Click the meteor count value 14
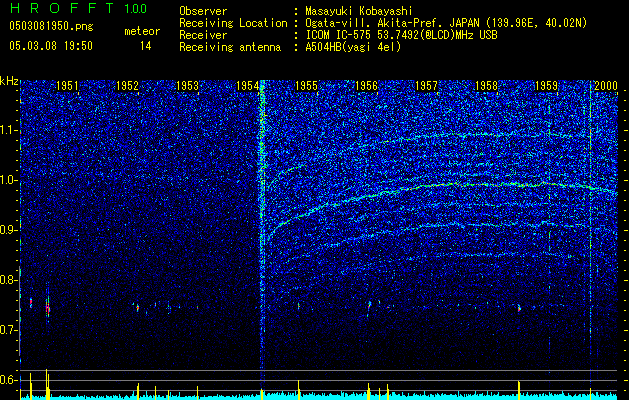The width and height of the screenshot is (629, 400). click(x=146, y=46)
